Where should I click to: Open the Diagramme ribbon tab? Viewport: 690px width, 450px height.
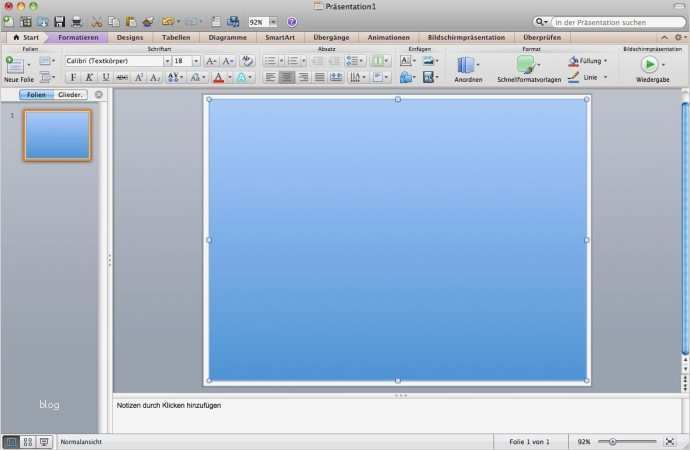[228, 37]
